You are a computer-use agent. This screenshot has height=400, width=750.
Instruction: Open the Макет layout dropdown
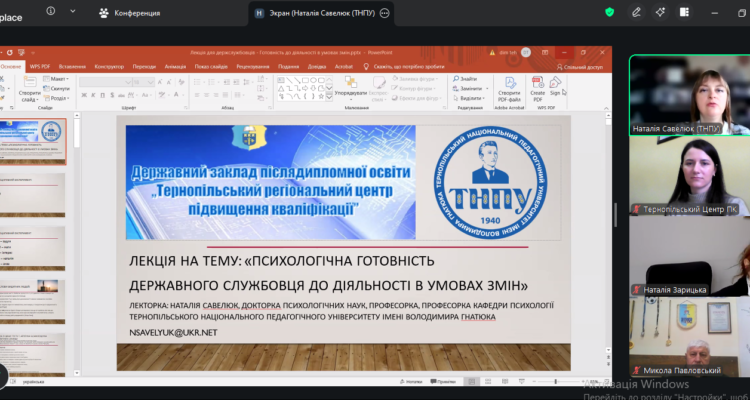point(58,78)
